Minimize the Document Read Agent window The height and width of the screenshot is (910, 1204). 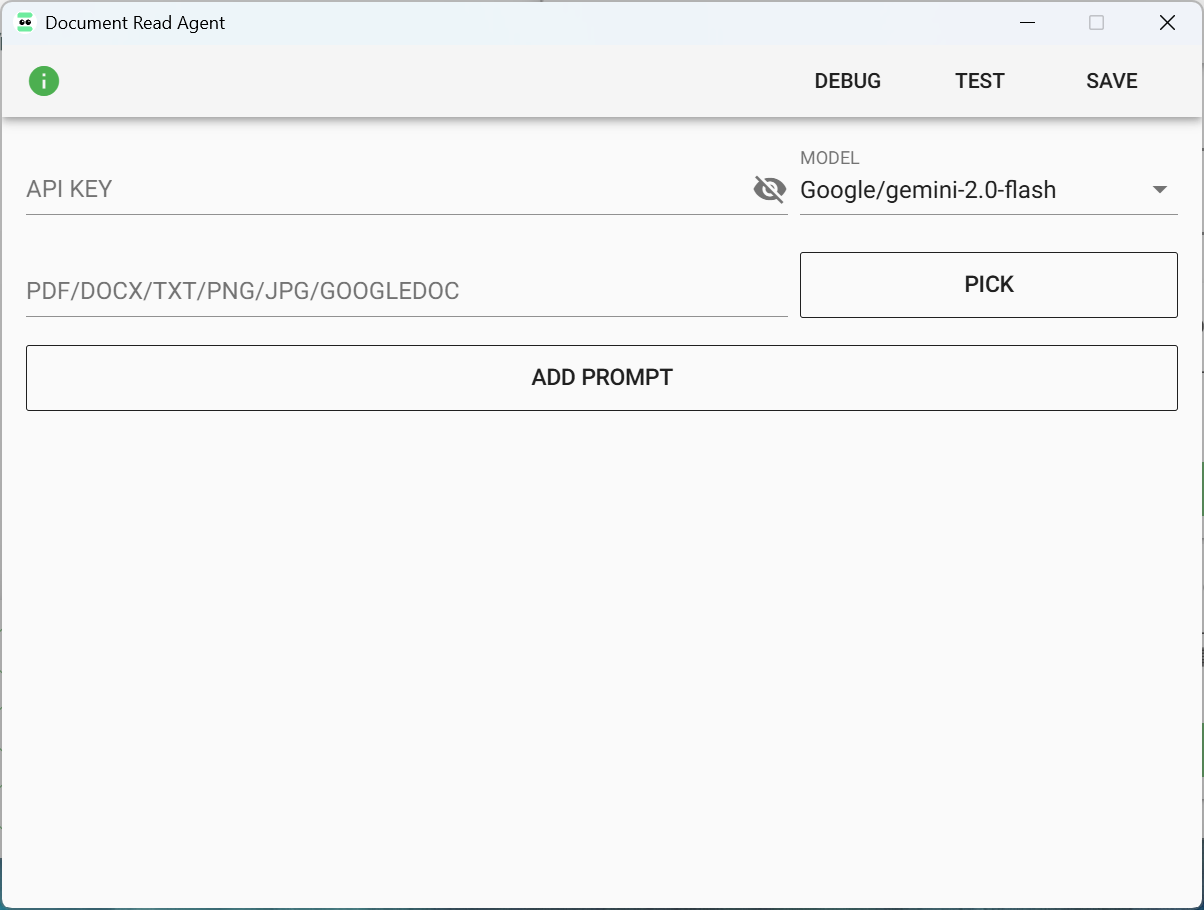1026,23
